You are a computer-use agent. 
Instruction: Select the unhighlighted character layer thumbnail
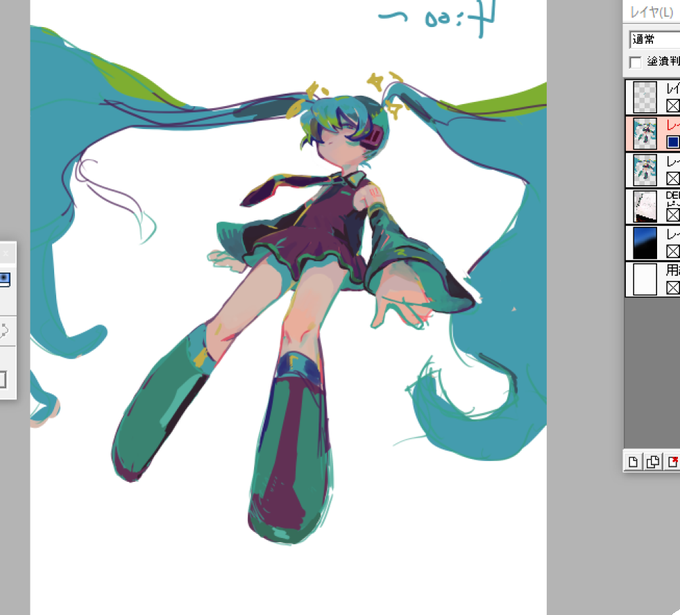point(645,170)
